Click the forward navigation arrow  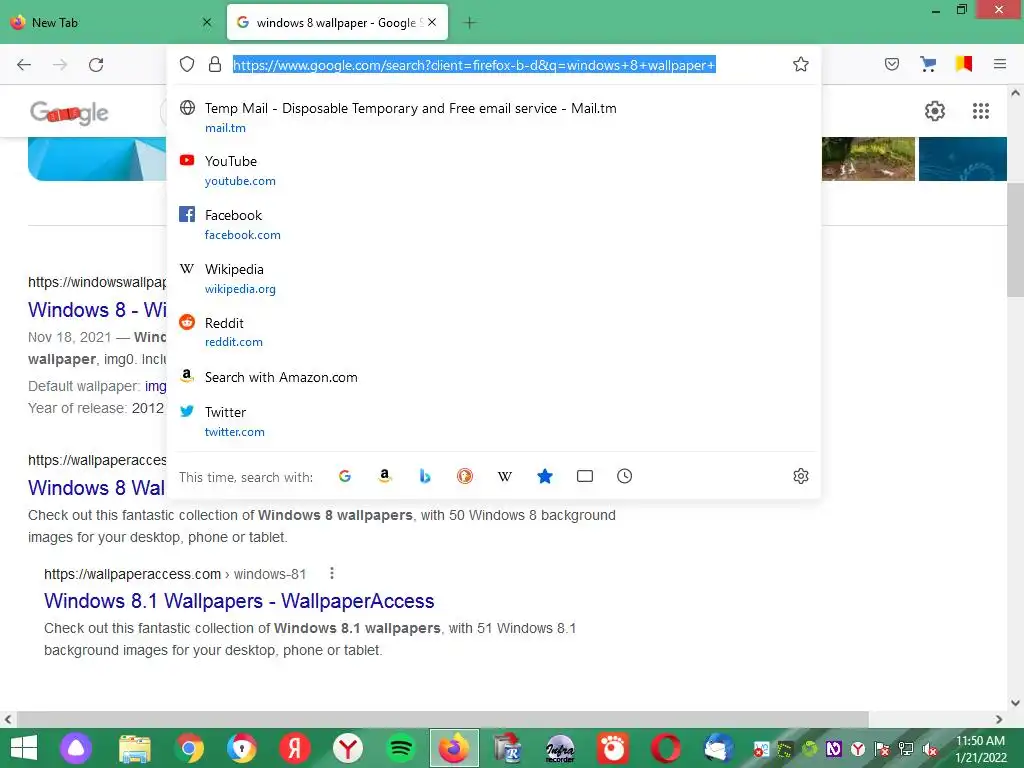[60, 65]
